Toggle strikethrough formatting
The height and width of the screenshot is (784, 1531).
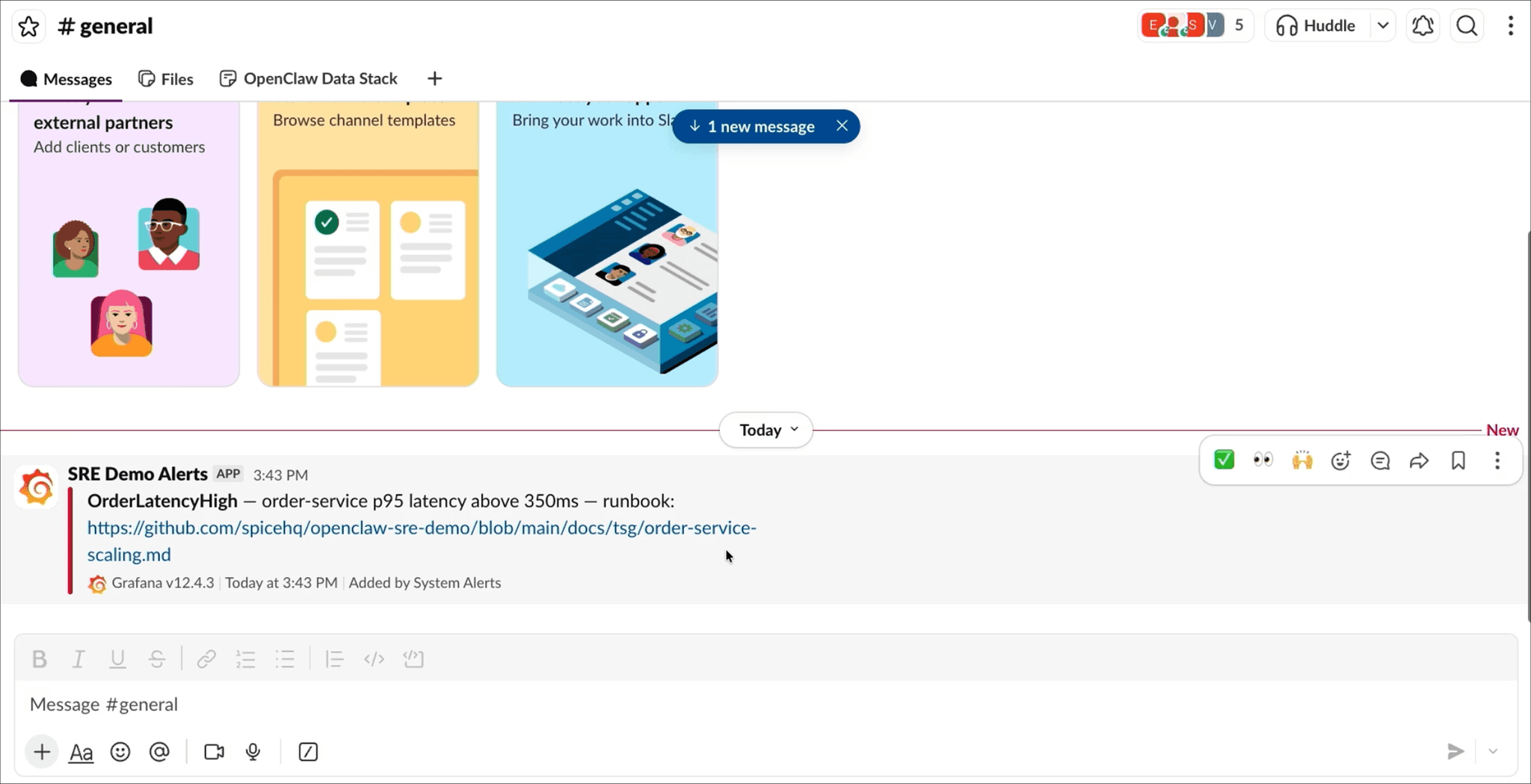tap(157, 659)
